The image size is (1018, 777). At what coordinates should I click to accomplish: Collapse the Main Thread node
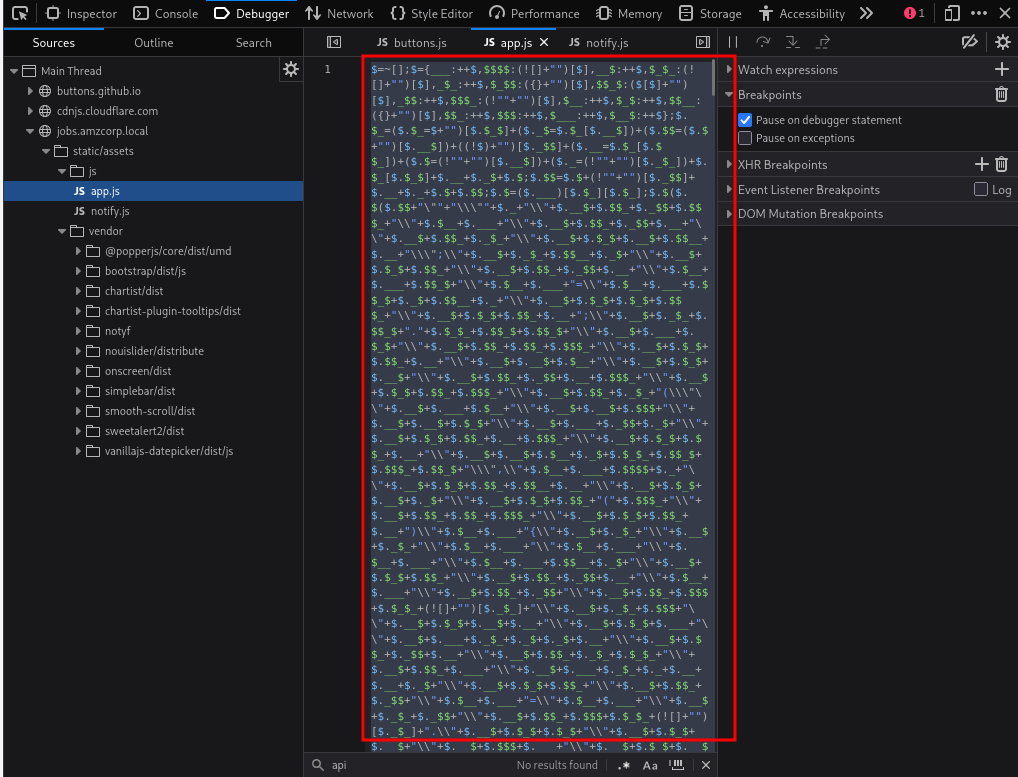14,71
